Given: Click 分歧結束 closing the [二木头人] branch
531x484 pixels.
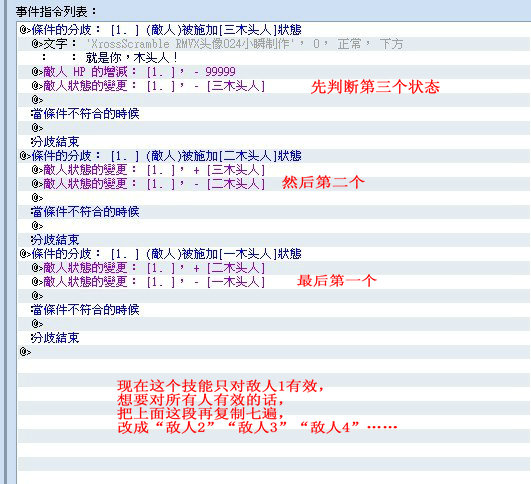Looking at the screenshot, I should tap(55, 240).
